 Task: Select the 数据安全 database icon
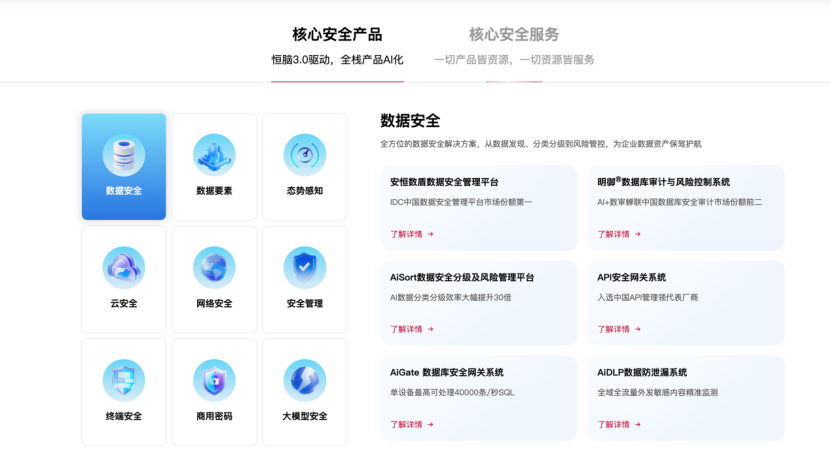(124, 156)
